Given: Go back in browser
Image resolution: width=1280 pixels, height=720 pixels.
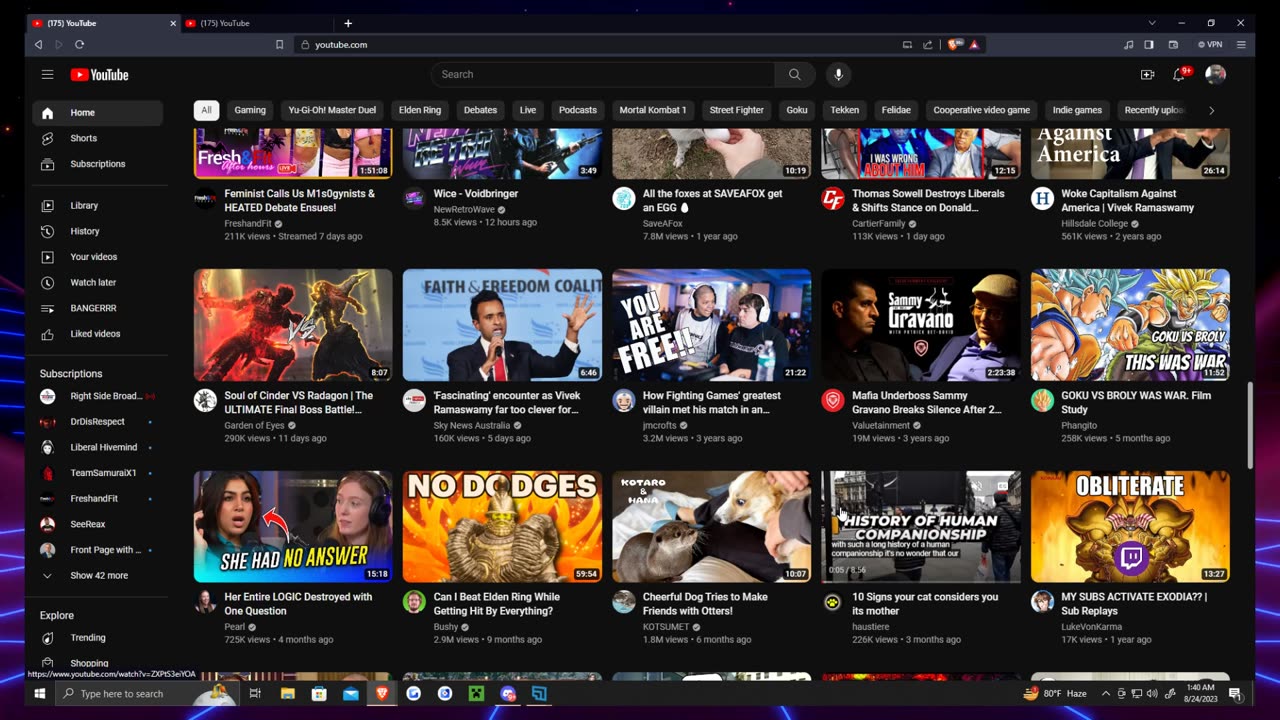Looking at the screenshot, I should click(x=38, y=45).
